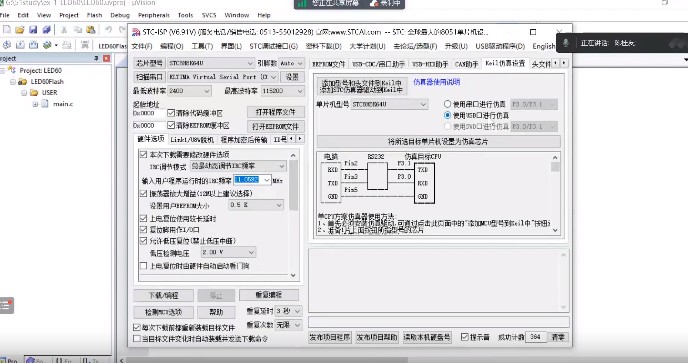Image resolution: width=688 pixels, height=363 pixels.
Task: Open chip model dropdown STC8H8K64U
Action: [x=211, y=63]
